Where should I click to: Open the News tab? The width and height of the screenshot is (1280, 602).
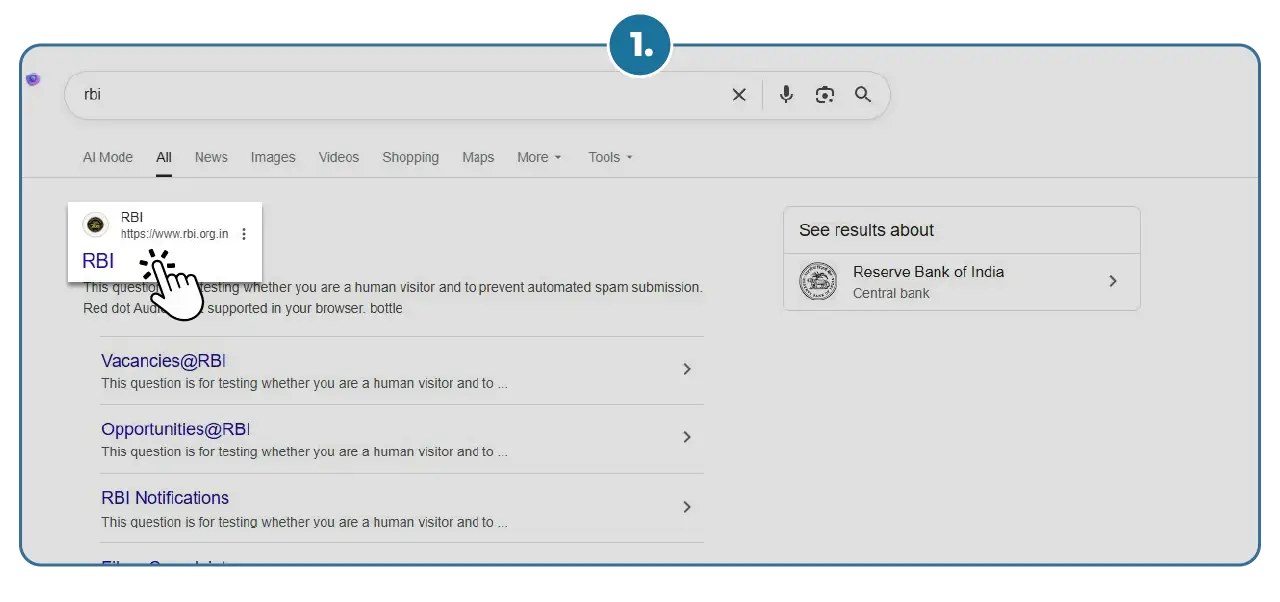[211, 157]
